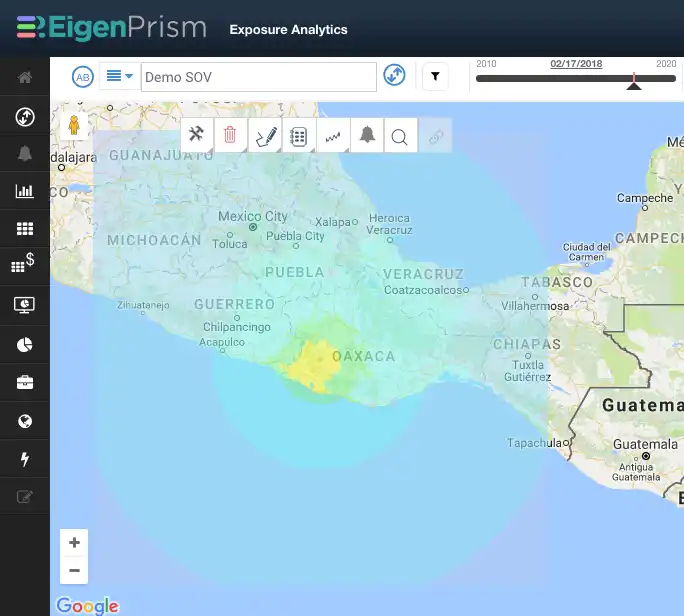Viewport: 684px width, 616px height.
Task: Open the lightning bolt events icon
Action: [25, 459]
